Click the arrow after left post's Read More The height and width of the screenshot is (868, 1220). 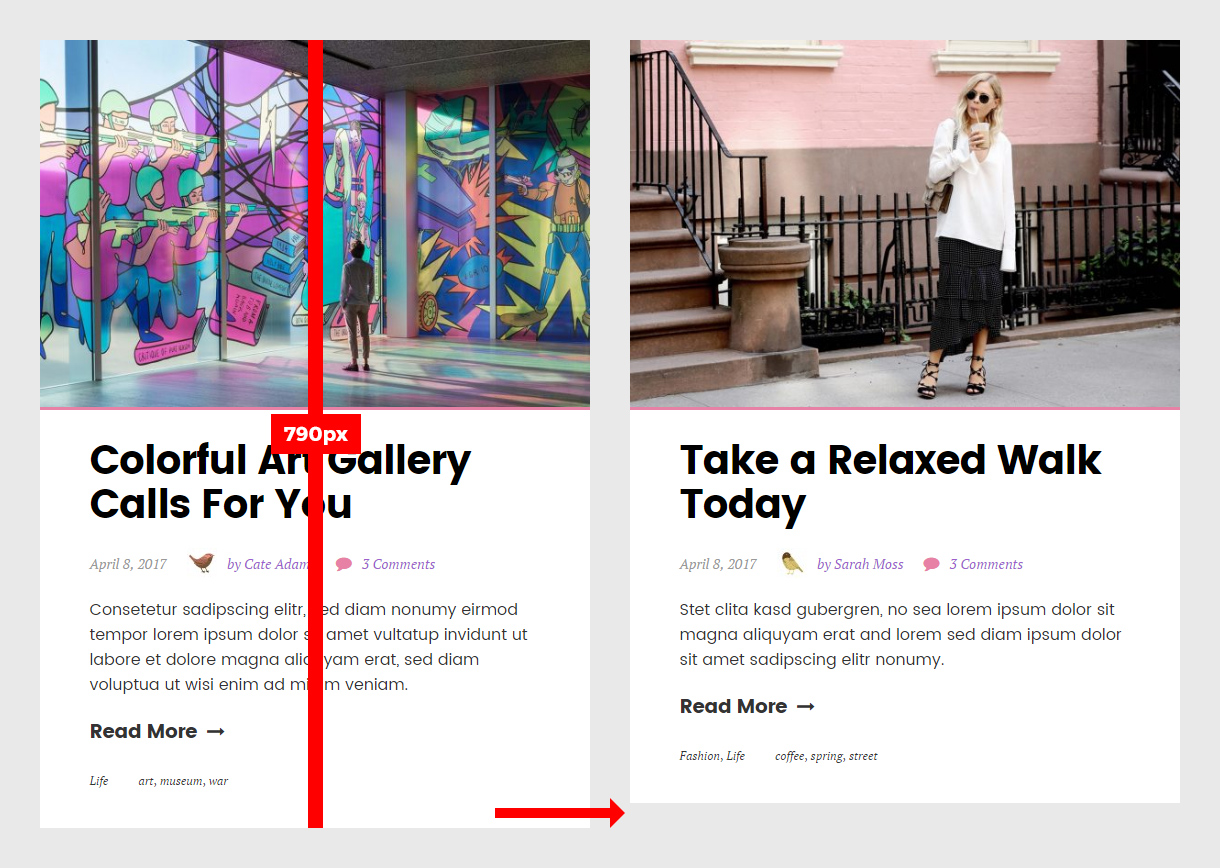pos(215,732)
